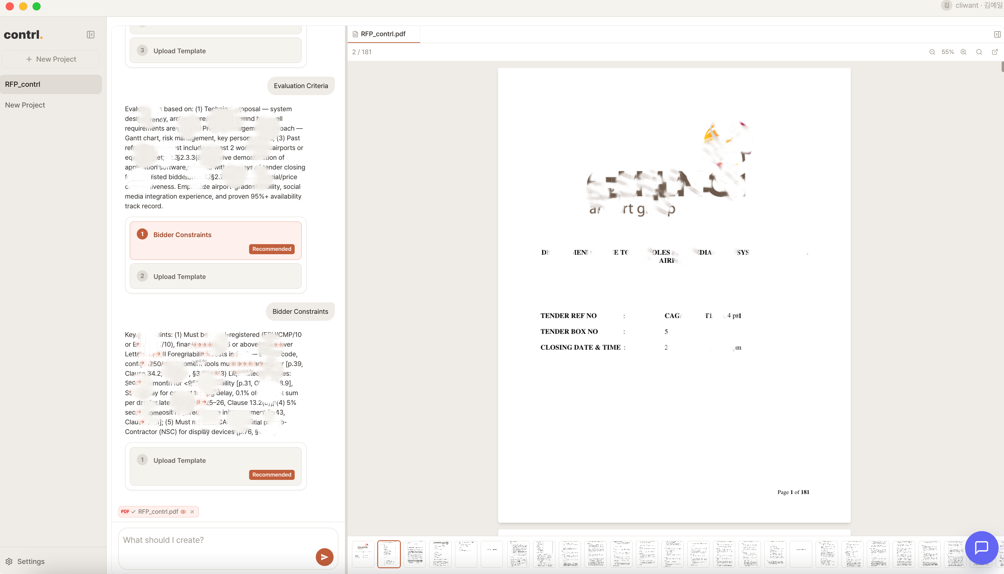Choose the Bidder Constraints recommended option
Image resolution: width=1004 pixels, height=574 pixels.
216,240
